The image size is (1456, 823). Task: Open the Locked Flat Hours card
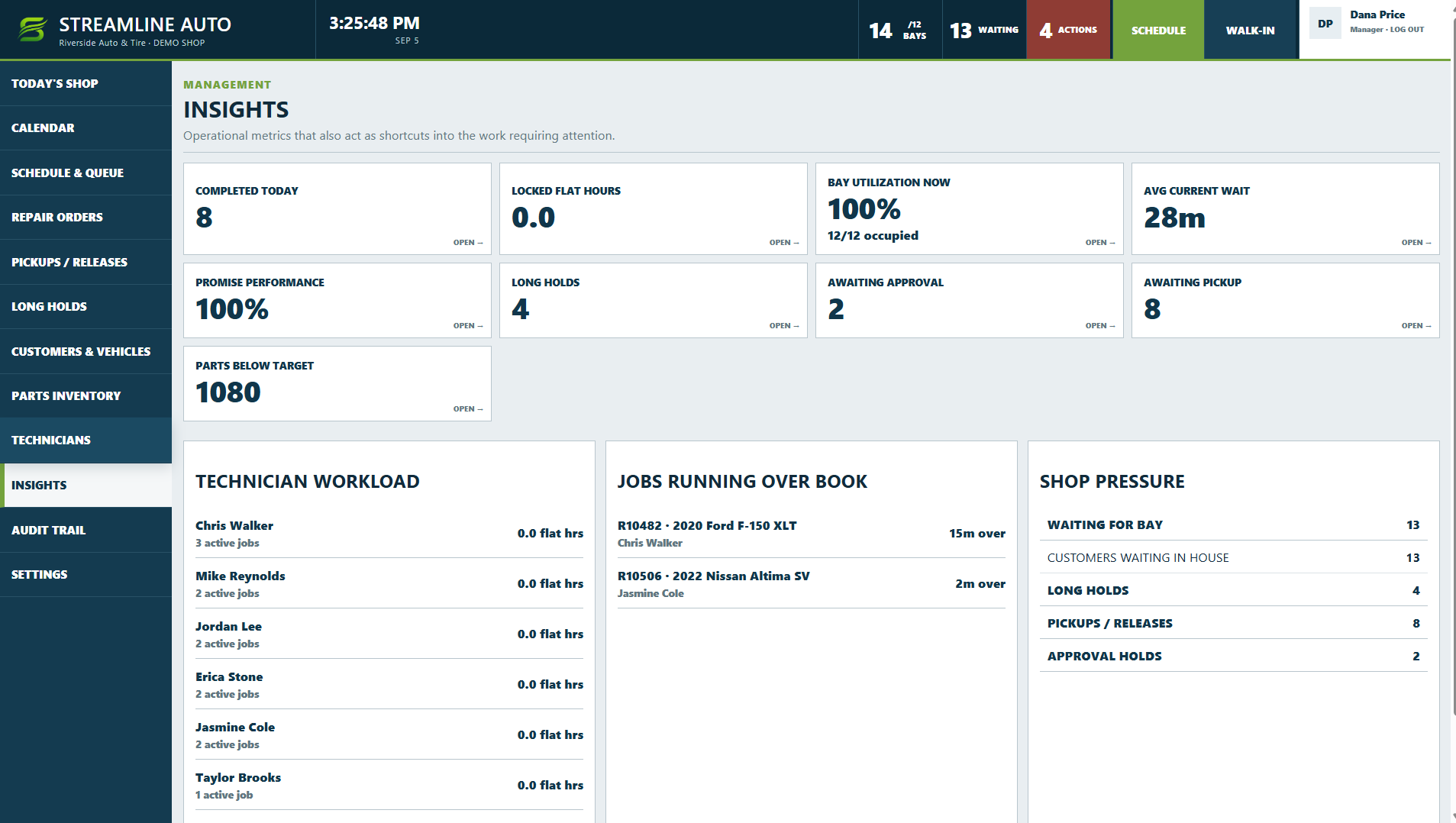click(x=654, y=208)
